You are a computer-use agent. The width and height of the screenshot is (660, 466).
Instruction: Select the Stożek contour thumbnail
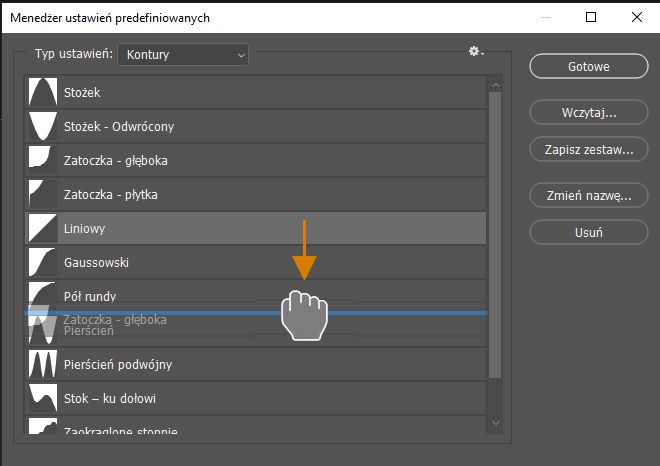[x=43, y=92]
